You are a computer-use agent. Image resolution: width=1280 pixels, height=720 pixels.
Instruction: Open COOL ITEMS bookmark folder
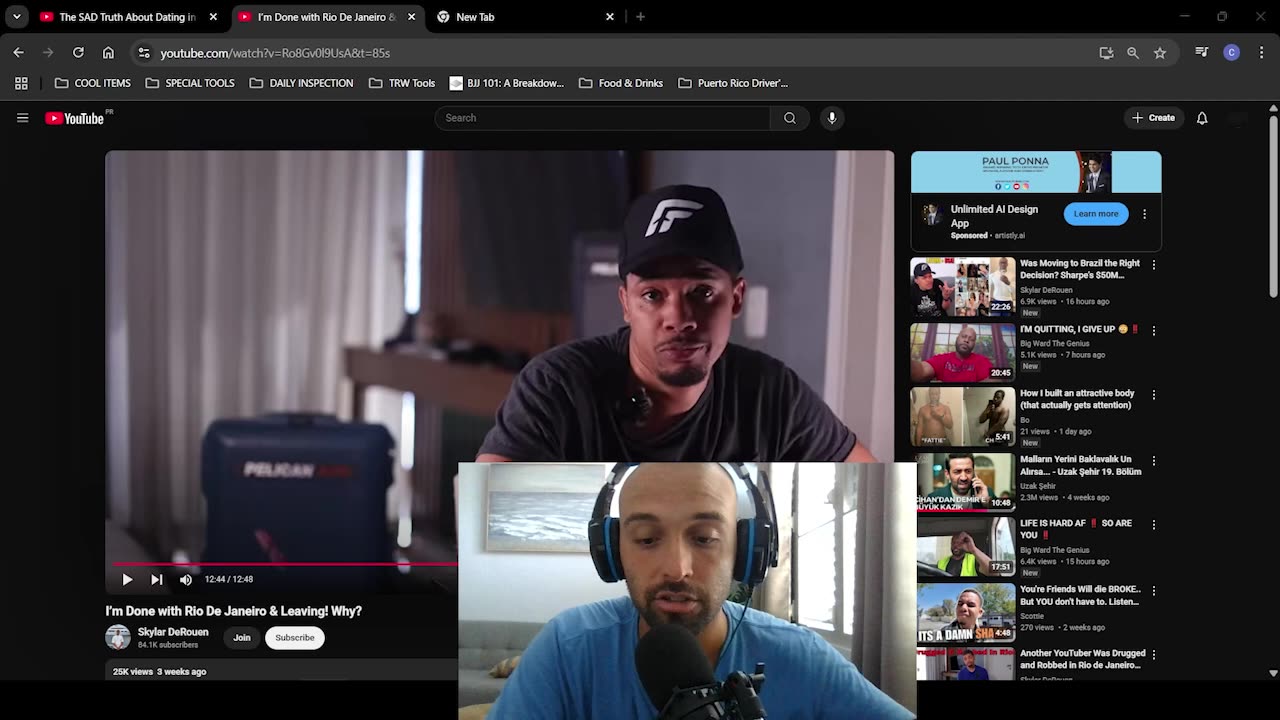tap(93, 83)
